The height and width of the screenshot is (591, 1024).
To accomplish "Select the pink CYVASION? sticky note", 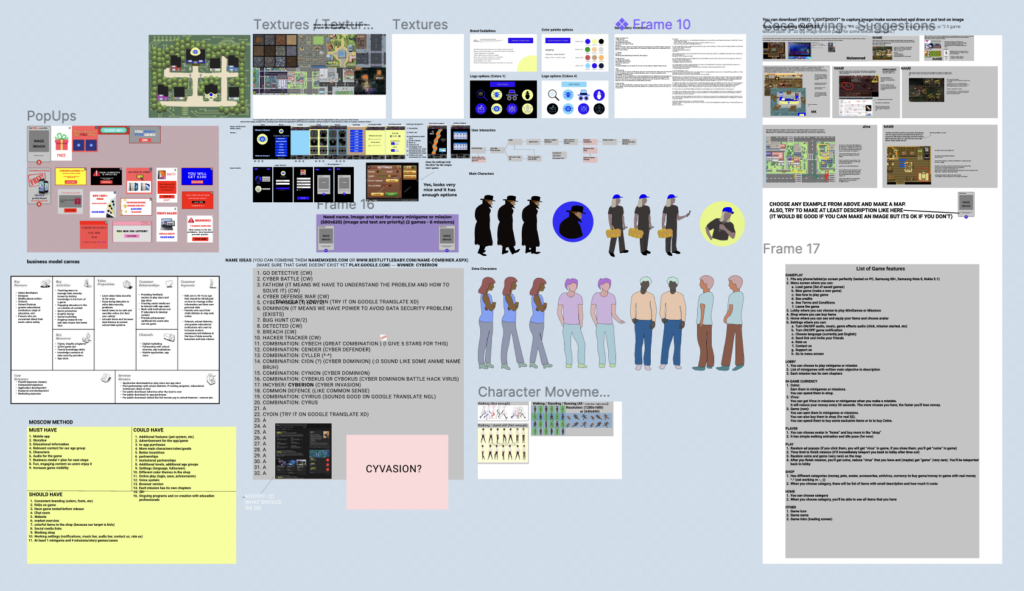I will point(397,471).
